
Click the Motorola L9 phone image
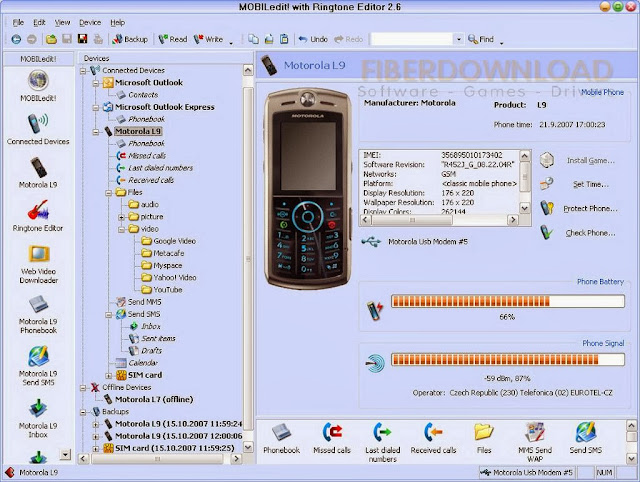309,189
